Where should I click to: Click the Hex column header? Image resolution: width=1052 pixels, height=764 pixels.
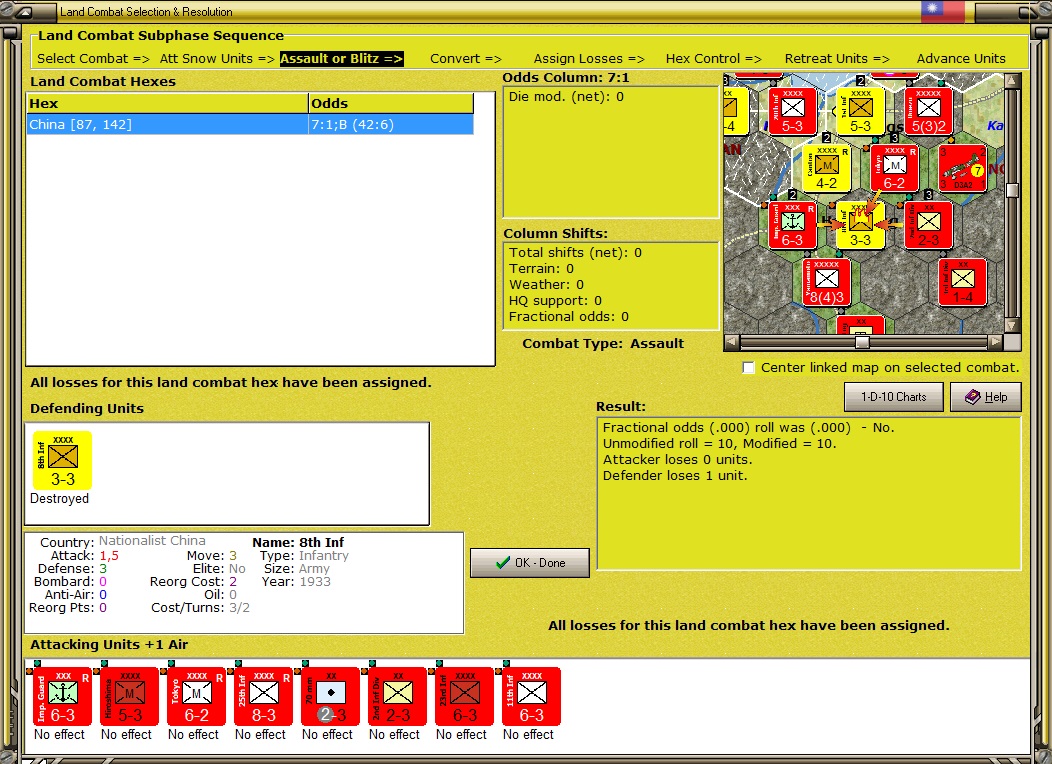pos(167,103)
